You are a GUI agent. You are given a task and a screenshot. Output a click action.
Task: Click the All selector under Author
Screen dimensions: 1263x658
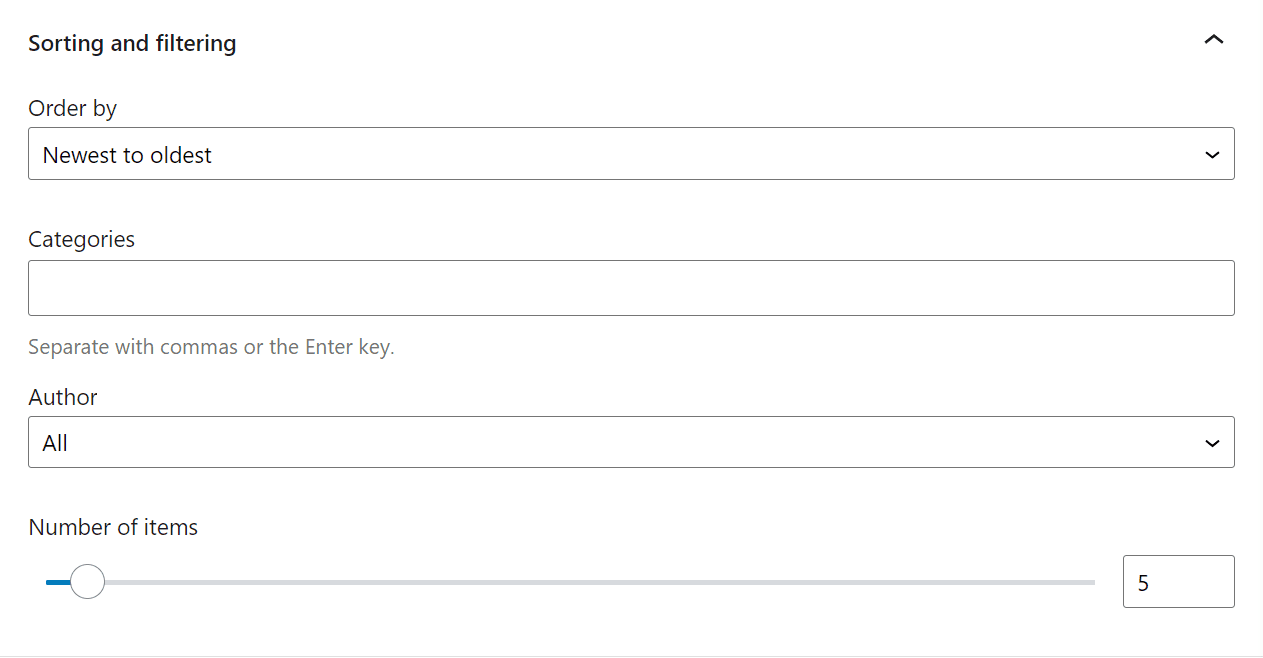pyautogui.click(x=632, y=441)
